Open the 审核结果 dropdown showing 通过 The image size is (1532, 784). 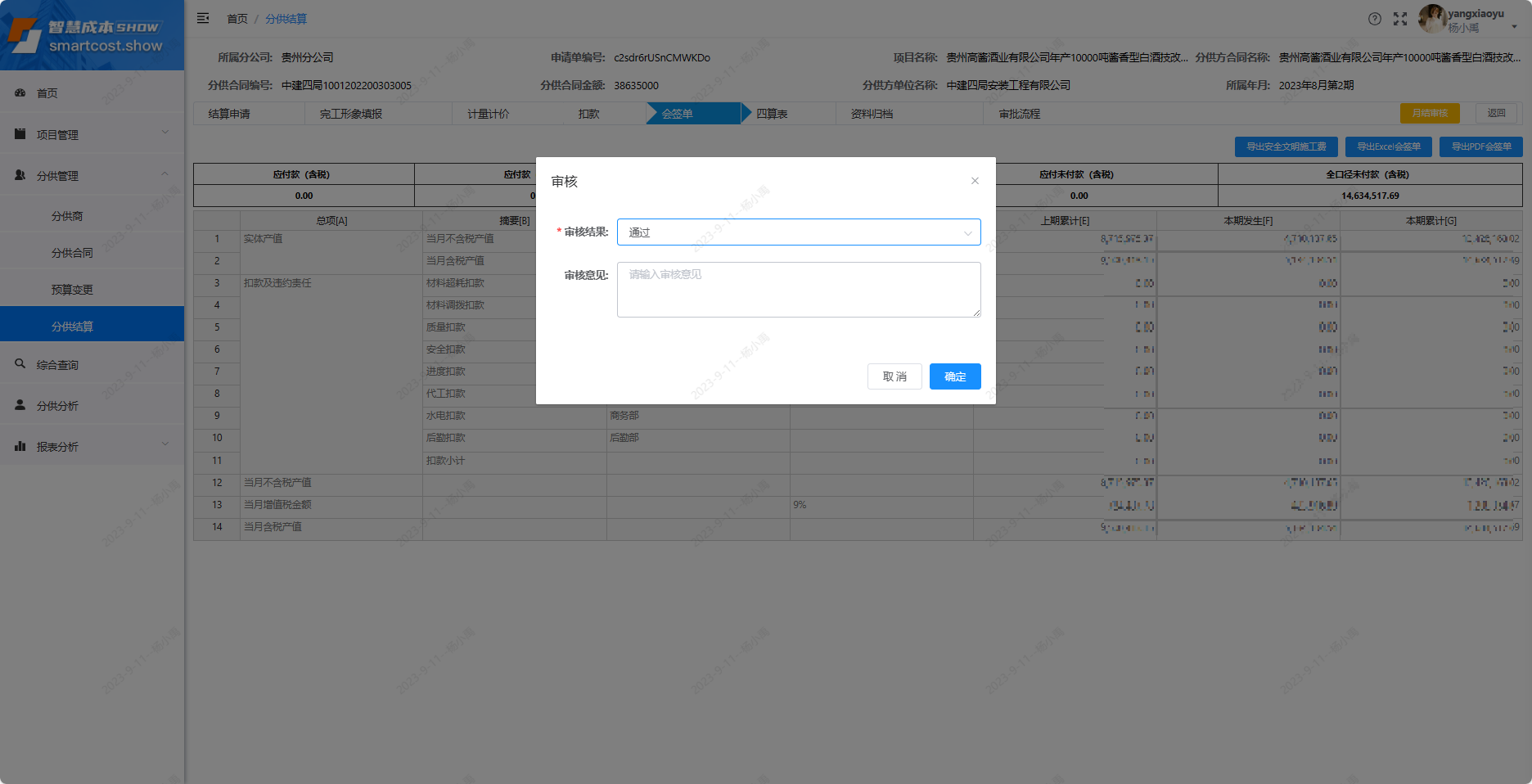tap(797, 232)
